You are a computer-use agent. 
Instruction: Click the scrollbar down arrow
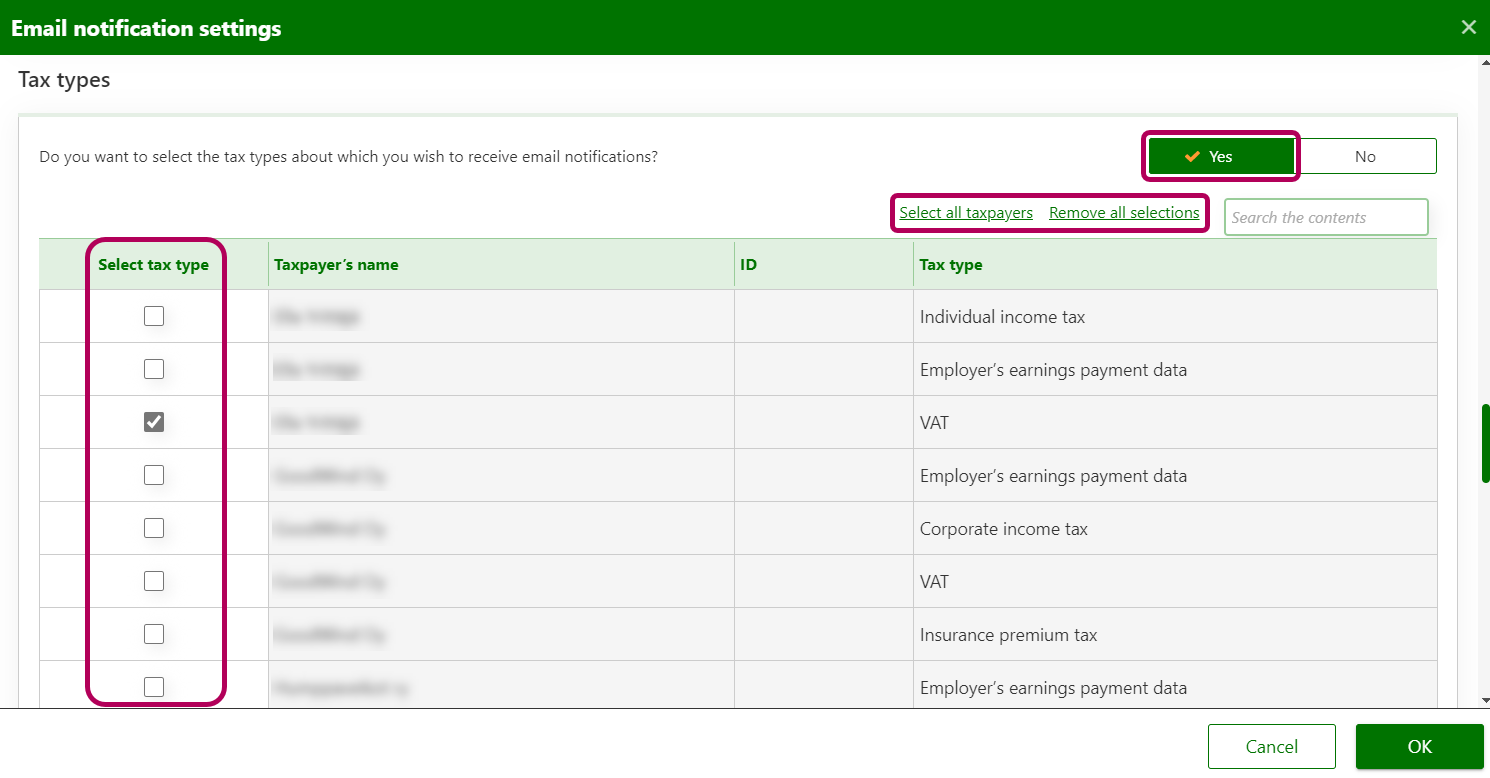[x=1485, y=700]
